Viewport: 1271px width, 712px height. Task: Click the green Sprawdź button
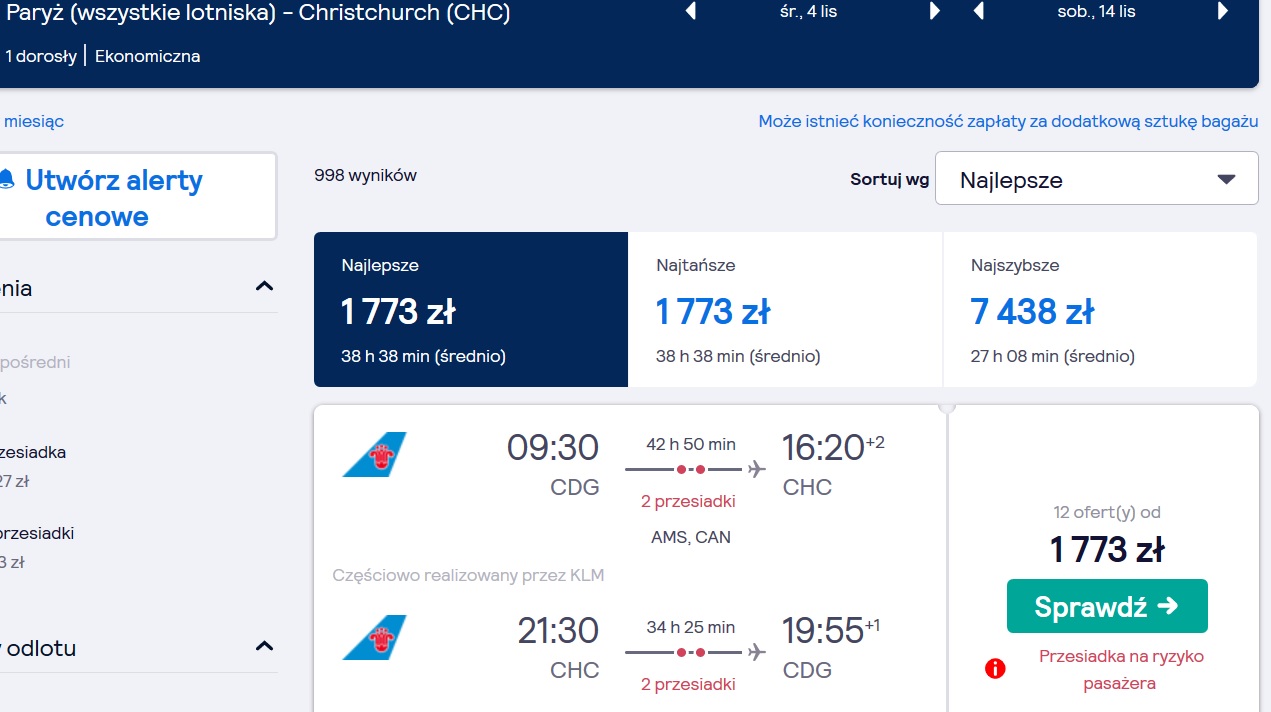pos(1107,606)
